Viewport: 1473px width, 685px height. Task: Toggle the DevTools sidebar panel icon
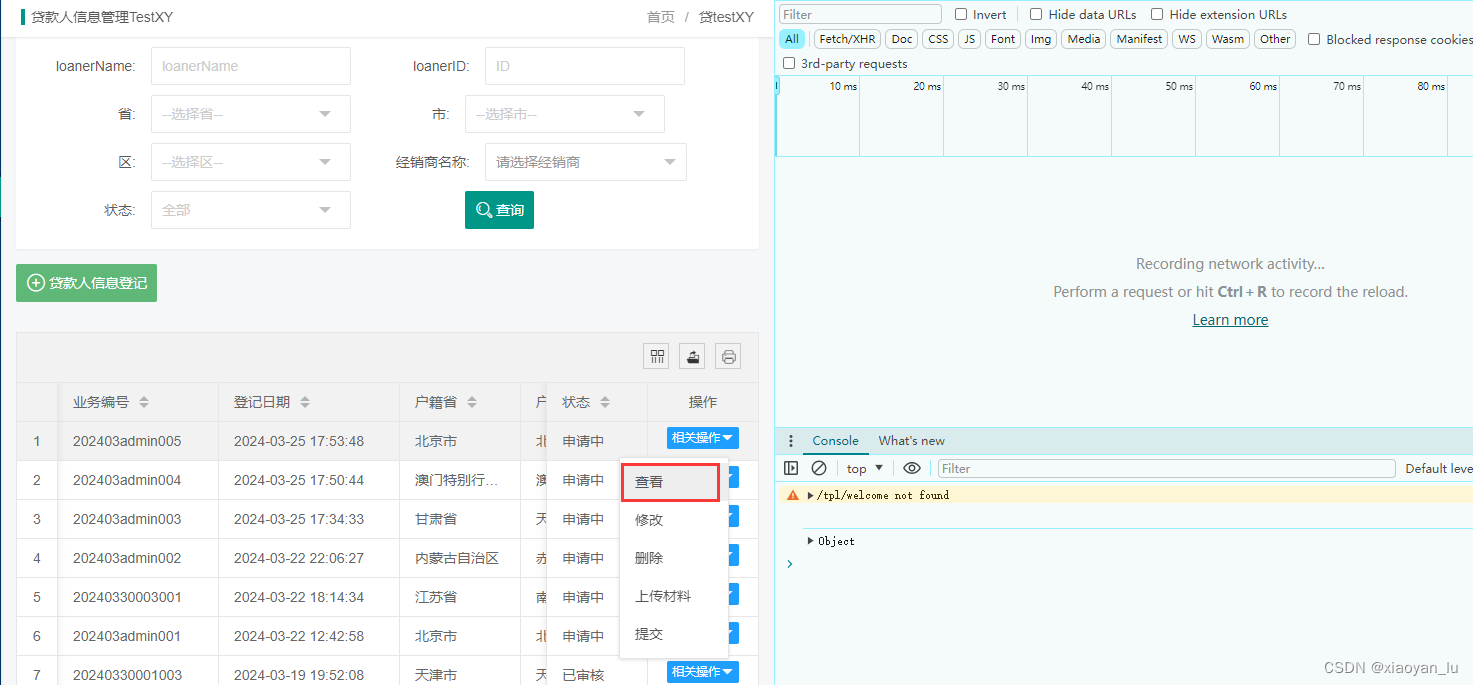[x=791, y=467]
